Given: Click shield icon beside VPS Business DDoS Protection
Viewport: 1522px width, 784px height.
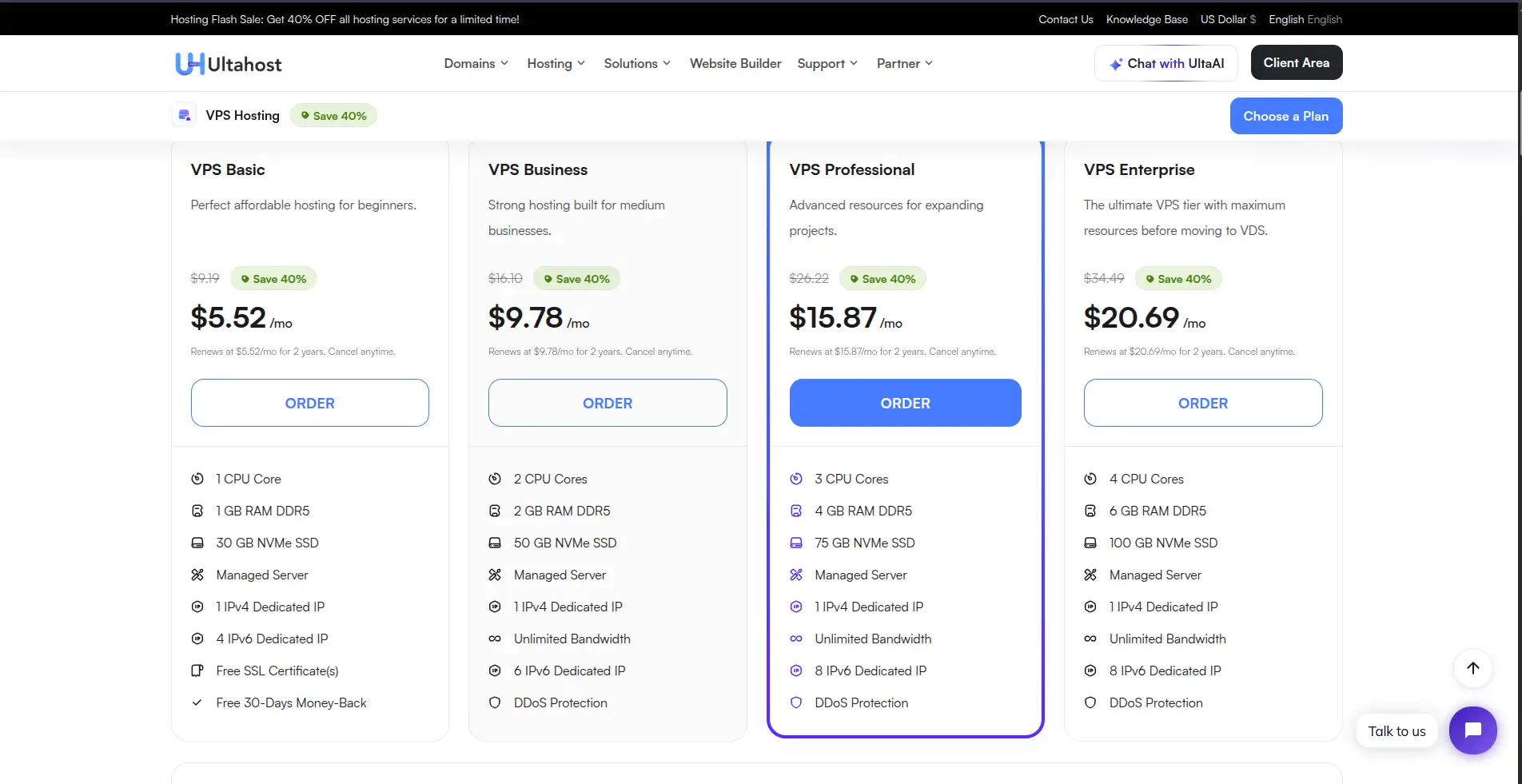Looking at the screenshot, I should (495, 702).
